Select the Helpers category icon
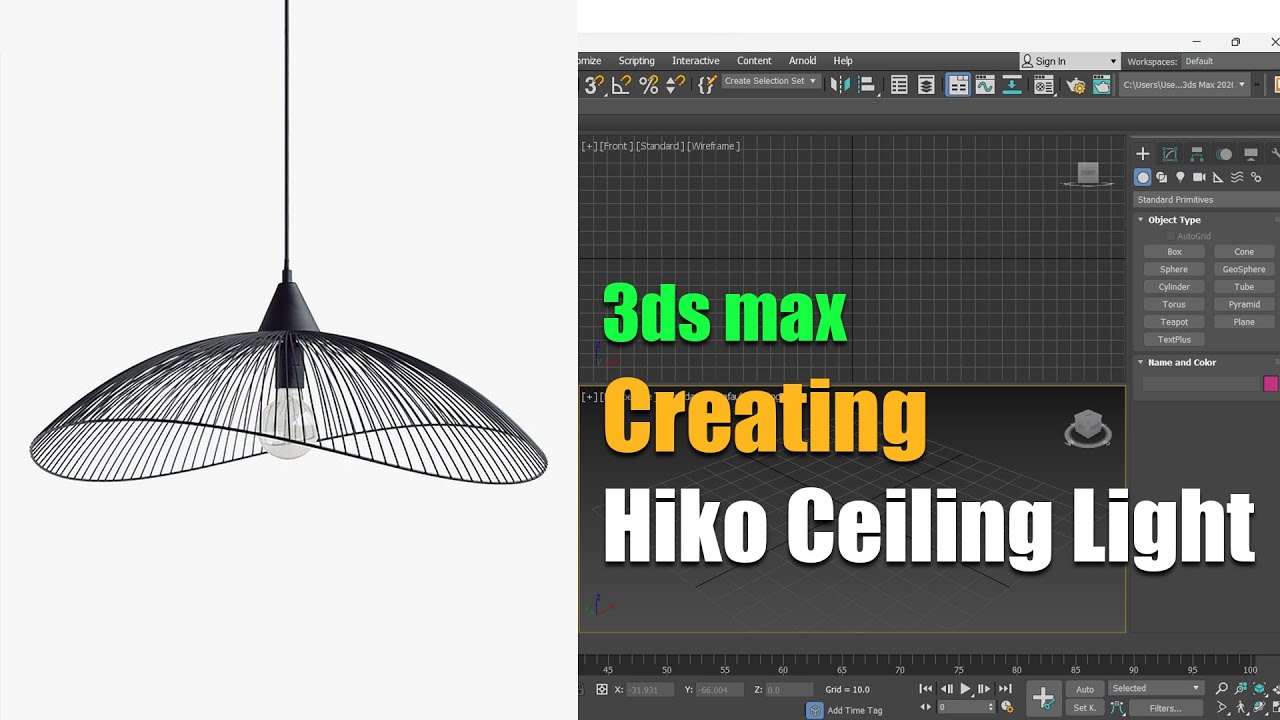 1218,177
